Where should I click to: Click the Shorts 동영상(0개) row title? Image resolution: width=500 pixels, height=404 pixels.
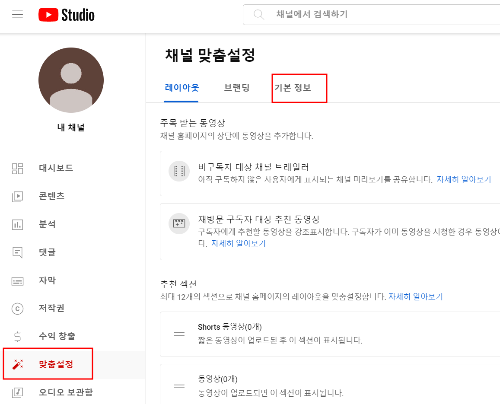(230, 327)
